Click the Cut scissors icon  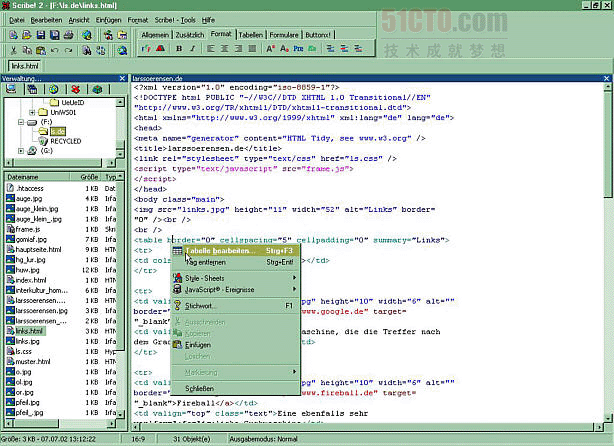(x=13, y=50)
